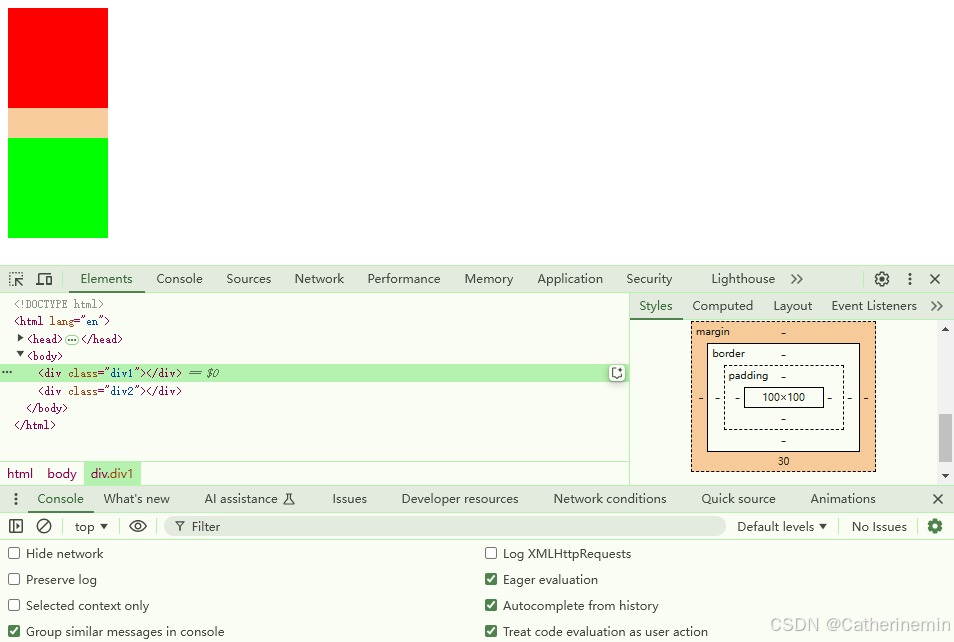Open the Lighthouse tab

point(743,279)
